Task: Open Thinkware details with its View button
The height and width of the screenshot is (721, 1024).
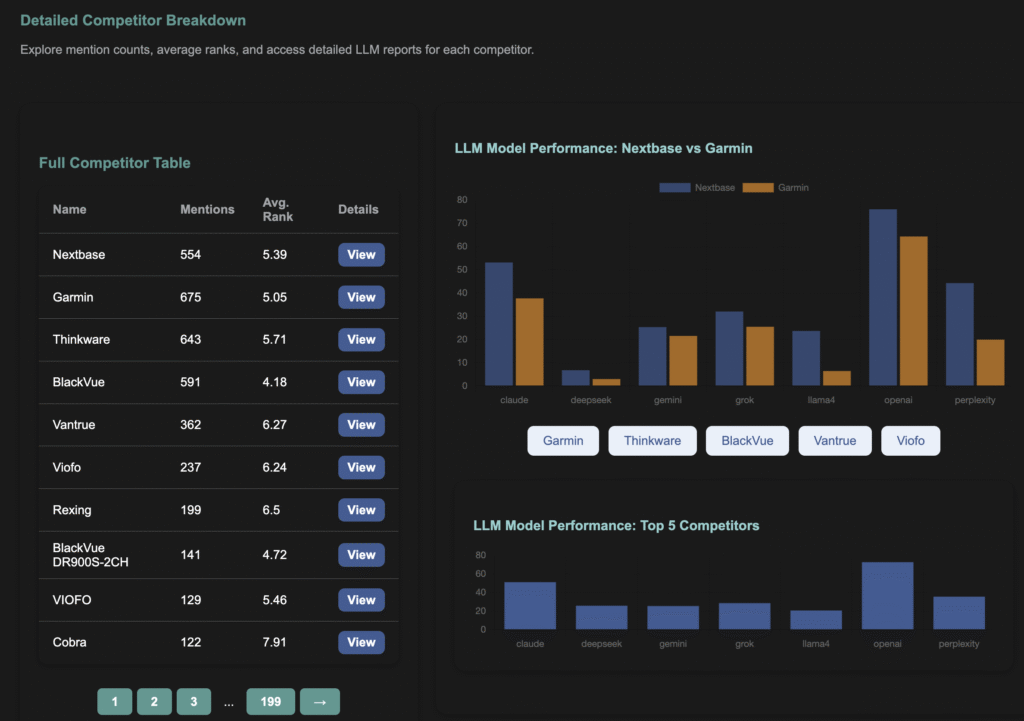Action: click(x=361, y=340)
